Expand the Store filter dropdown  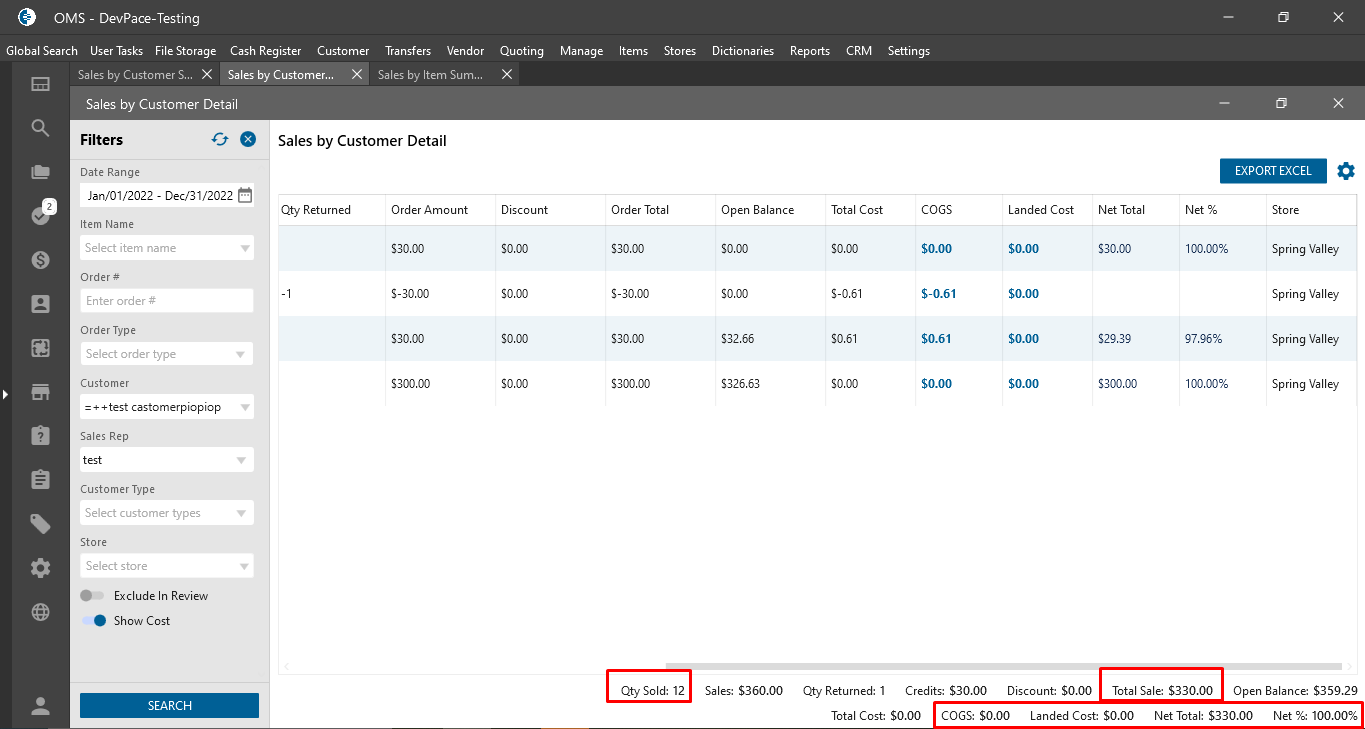166,566
